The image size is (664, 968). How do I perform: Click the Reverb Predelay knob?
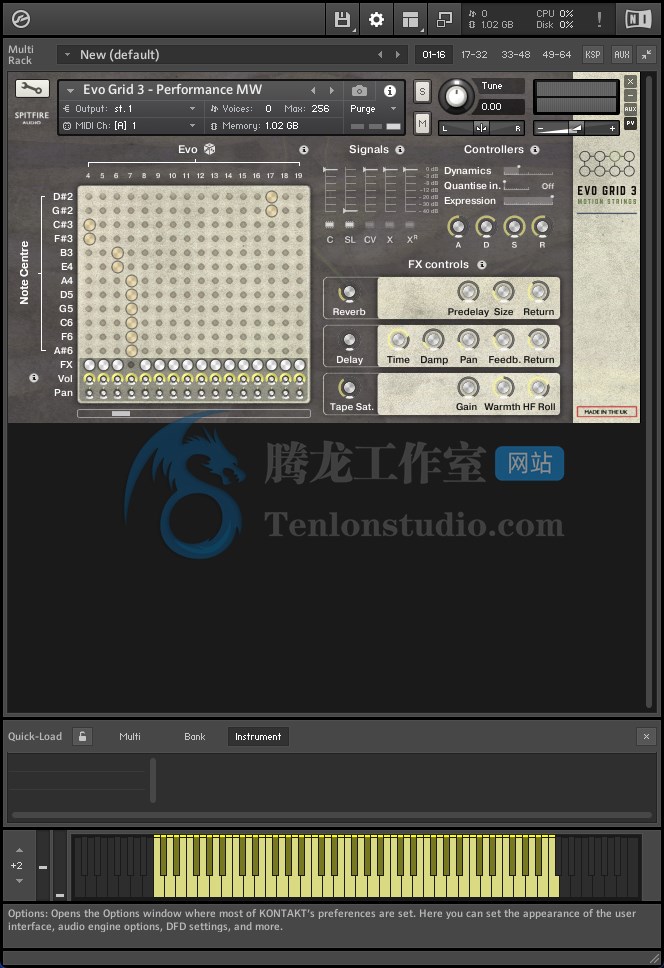(468, 291)
